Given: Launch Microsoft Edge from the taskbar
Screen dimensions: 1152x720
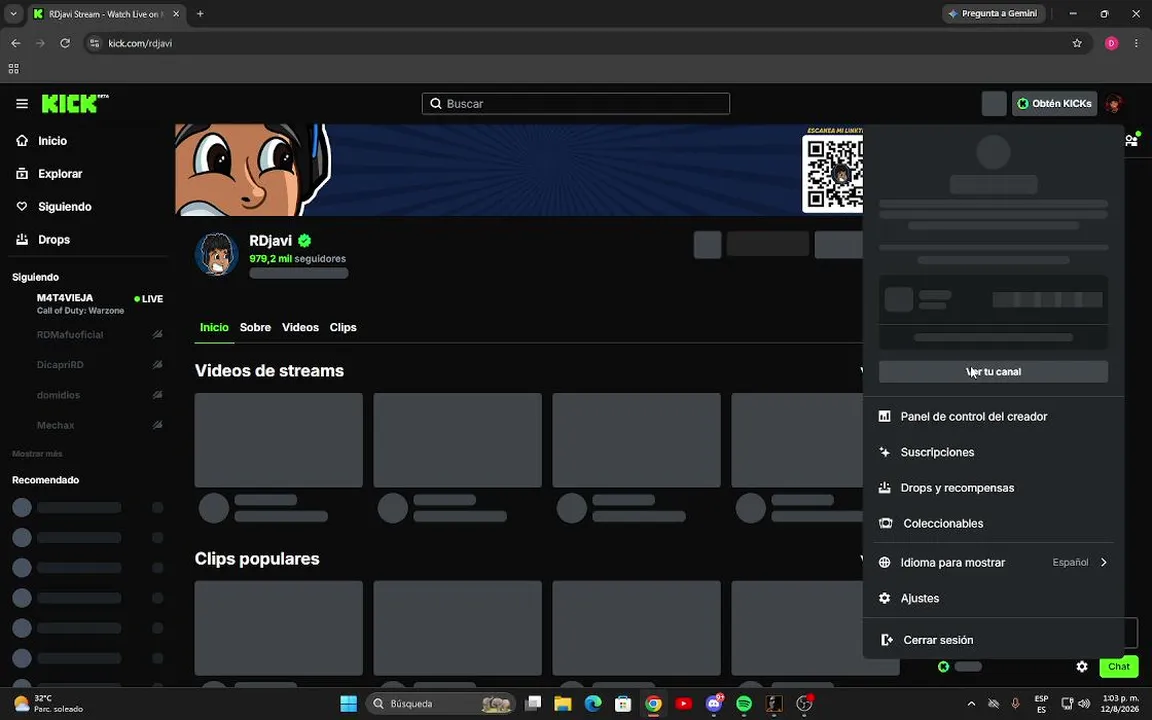Looking at the screenshot, I should [593, 704].
